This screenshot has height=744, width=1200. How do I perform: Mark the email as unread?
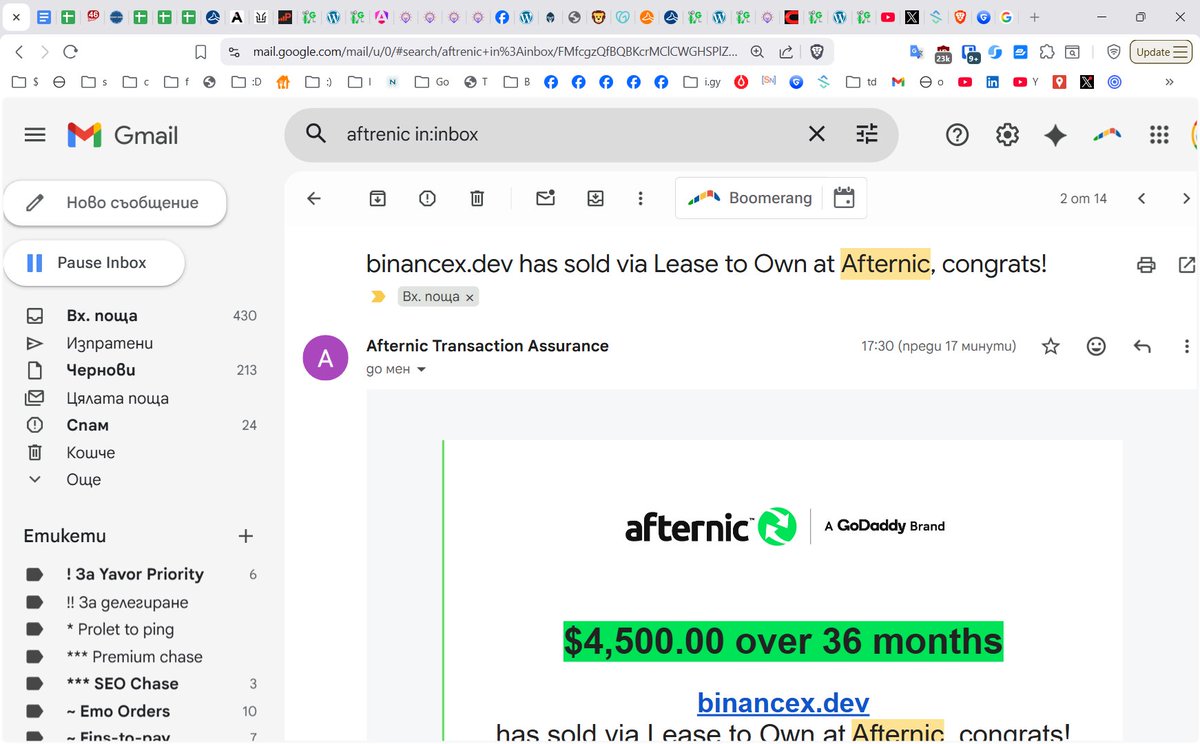click(x=545, y=197)
